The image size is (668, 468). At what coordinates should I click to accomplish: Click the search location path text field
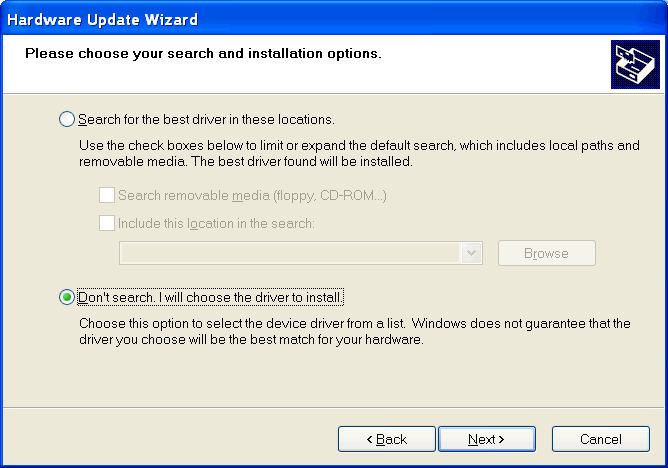[290, 253]
